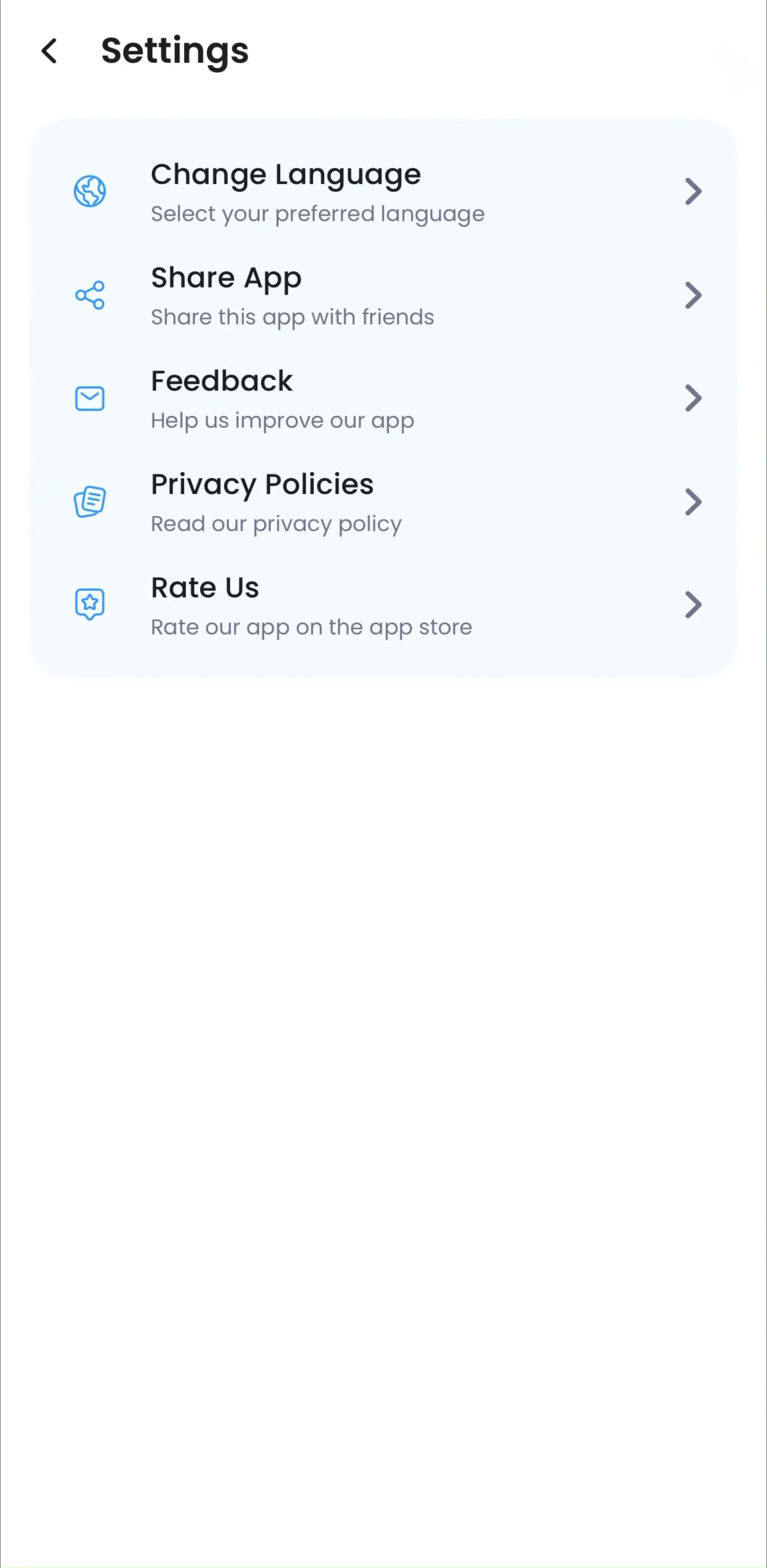Open the Privacy Policies chevron arrow
The image size is (767, 1568).
(693, 502)
